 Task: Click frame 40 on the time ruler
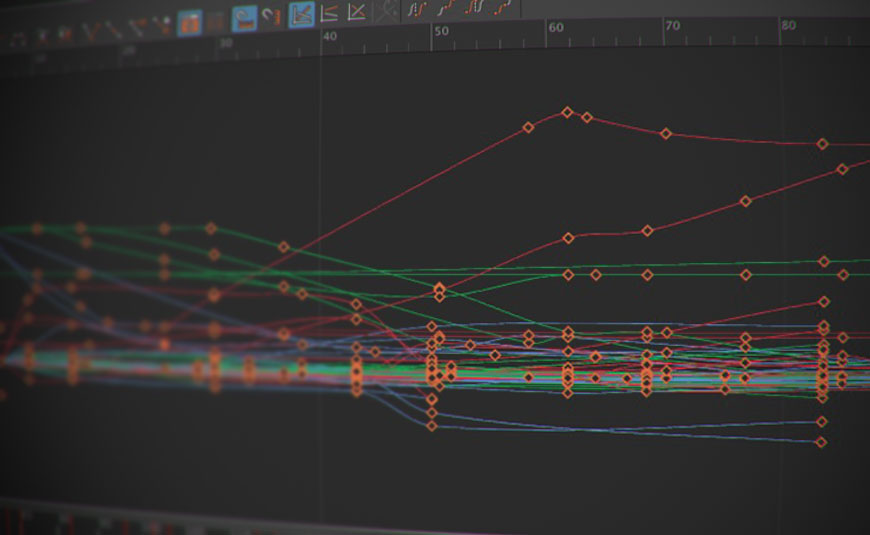point(330,37)
